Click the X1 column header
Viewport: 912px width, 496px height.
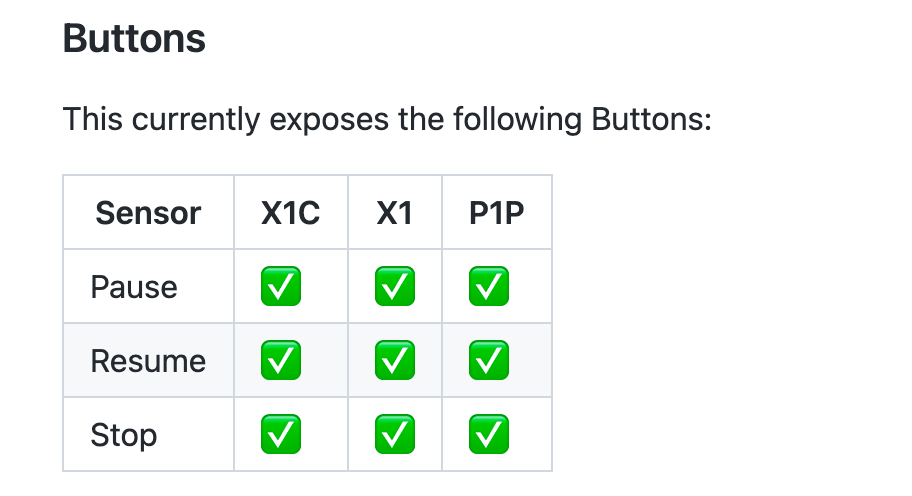[x=395, y=213]
